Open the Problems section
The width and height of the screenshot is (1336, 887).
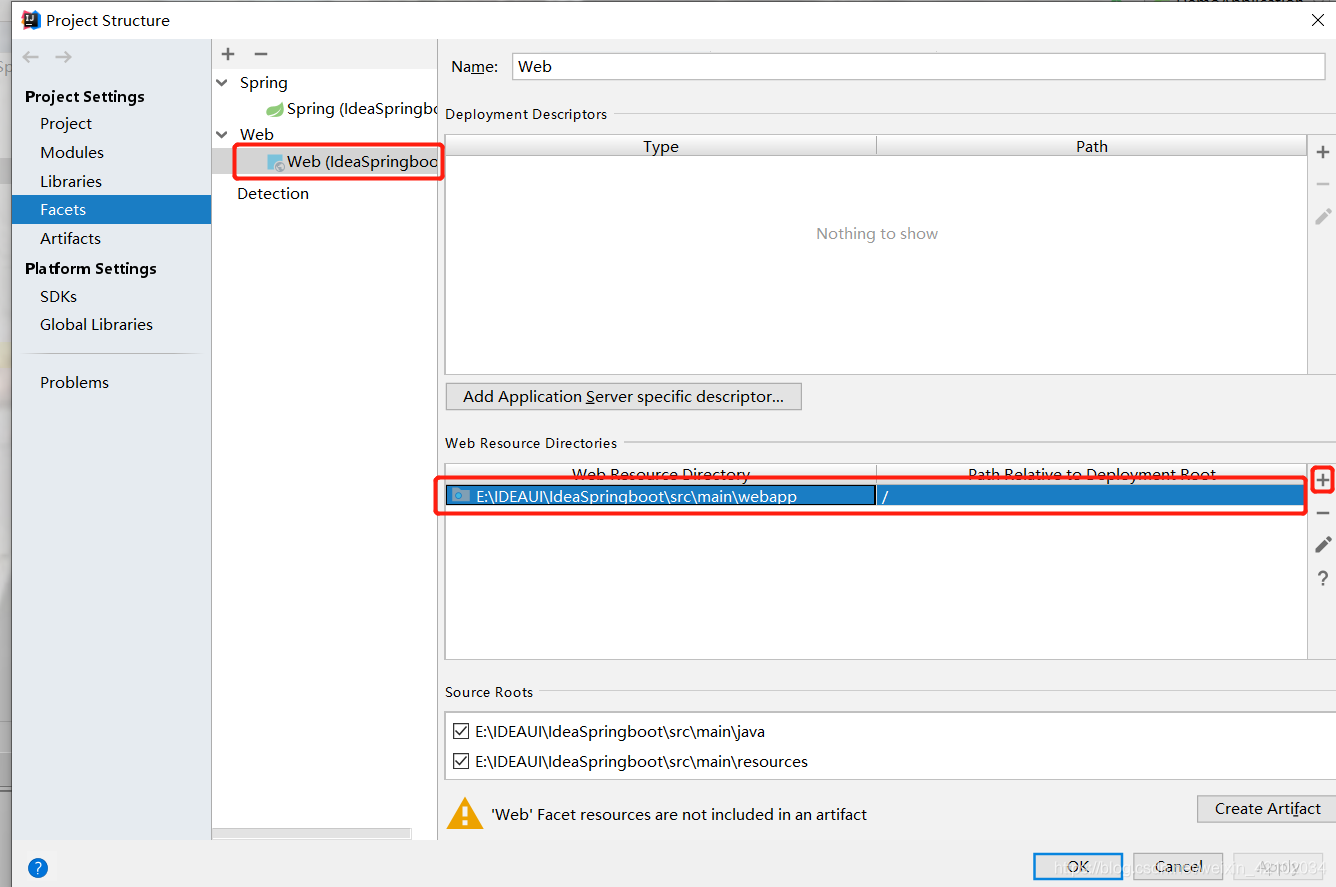[74, 382]
